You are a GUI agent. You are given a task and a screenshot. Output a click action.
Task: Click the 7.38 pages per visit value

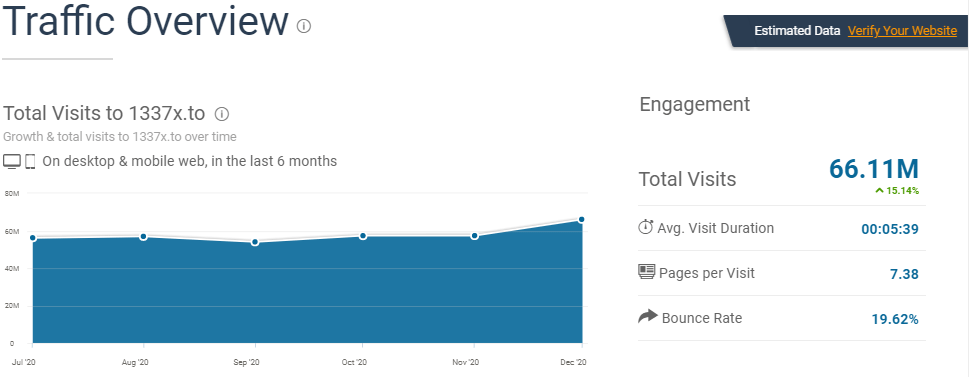(x=904, y=274)
